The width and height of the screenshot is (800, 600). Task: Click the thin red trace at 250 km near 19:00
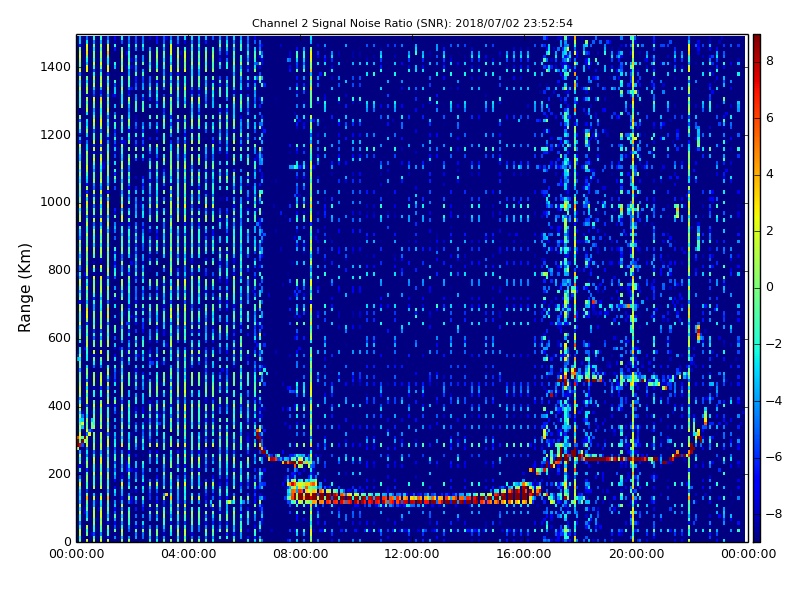tap(610, 459)
